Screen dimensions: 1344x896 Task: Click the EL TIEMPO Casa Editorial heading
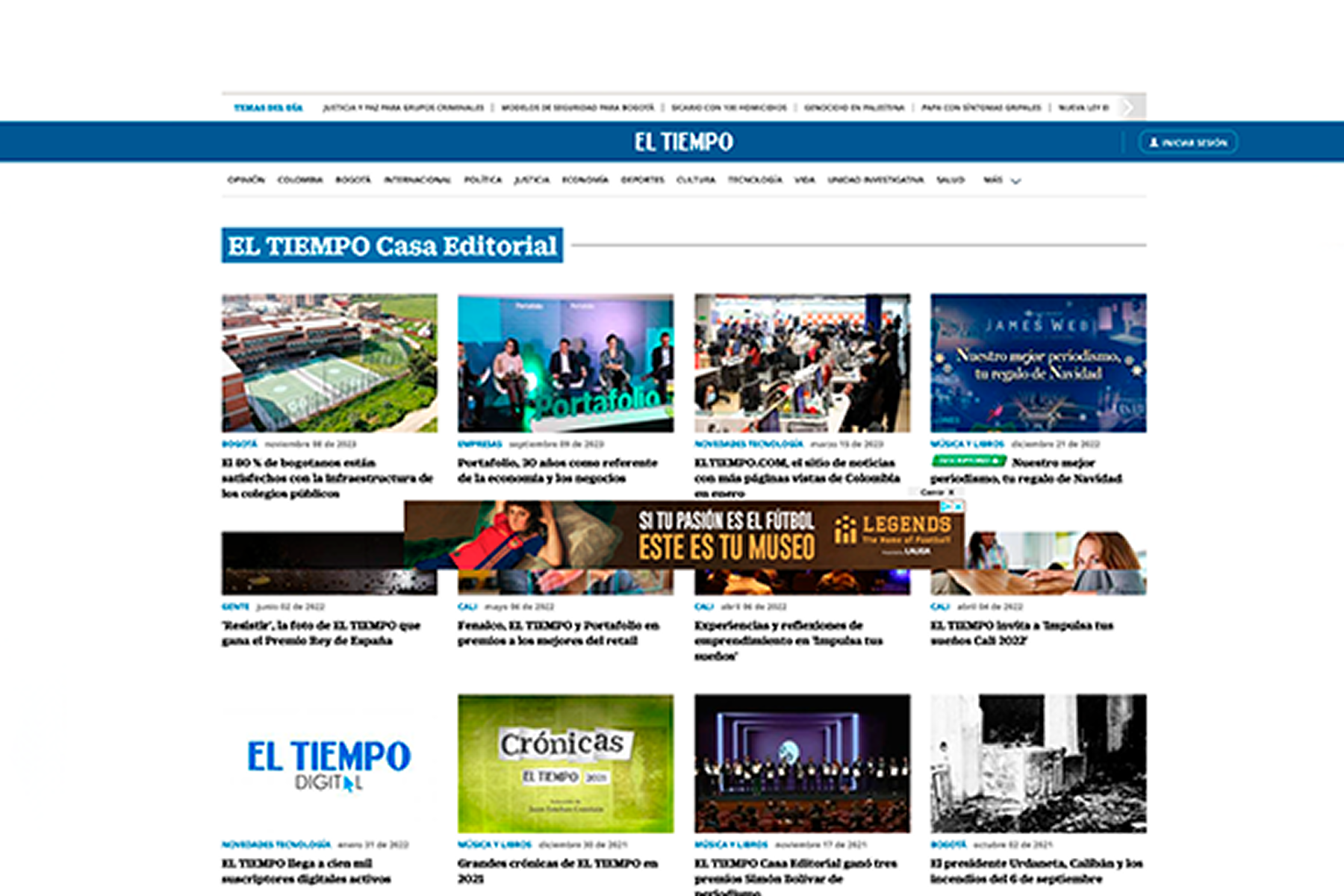[x=392, y=246]
